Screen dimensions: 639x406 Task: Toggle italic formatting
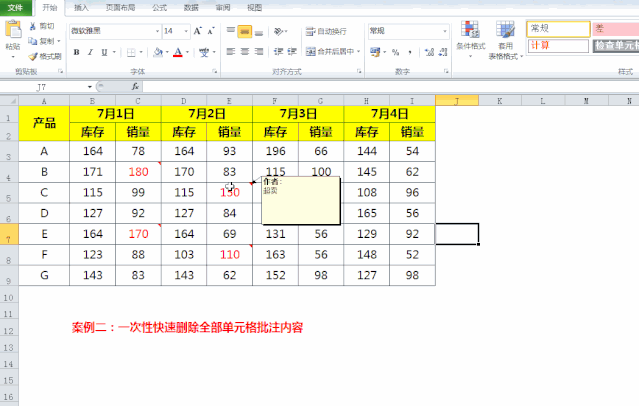click(x=90, y=52)
